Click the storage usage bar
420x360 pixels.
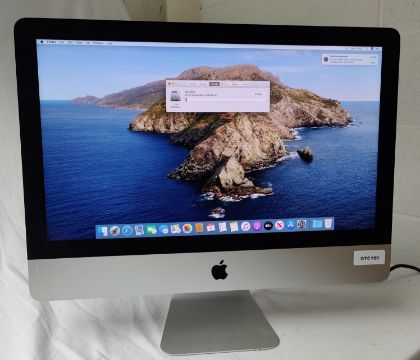[x=225, y=99]
